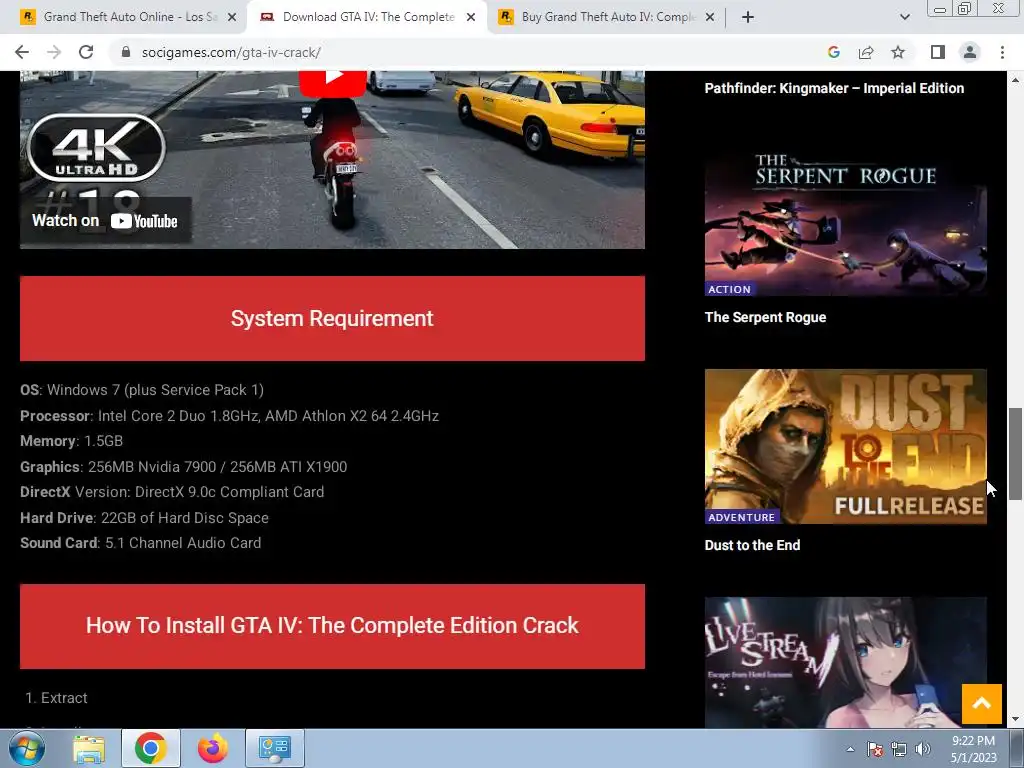Open The Serpent Rogue thumbnail
Image resolution: width=1024 pixels, height=768 pixels.
click(x=846, y=219)
